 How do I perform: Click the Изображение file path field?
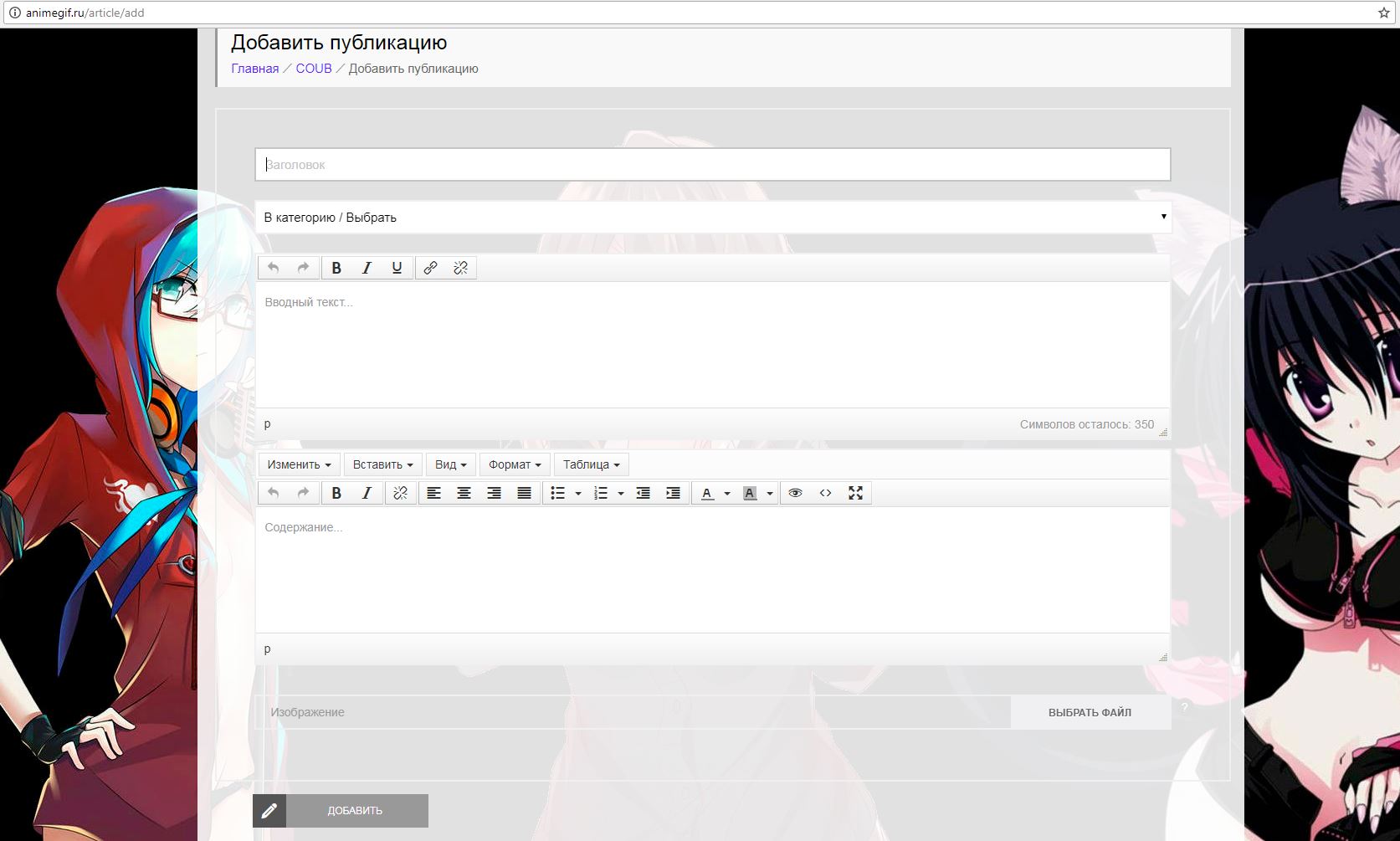click(x=633, y=712)
